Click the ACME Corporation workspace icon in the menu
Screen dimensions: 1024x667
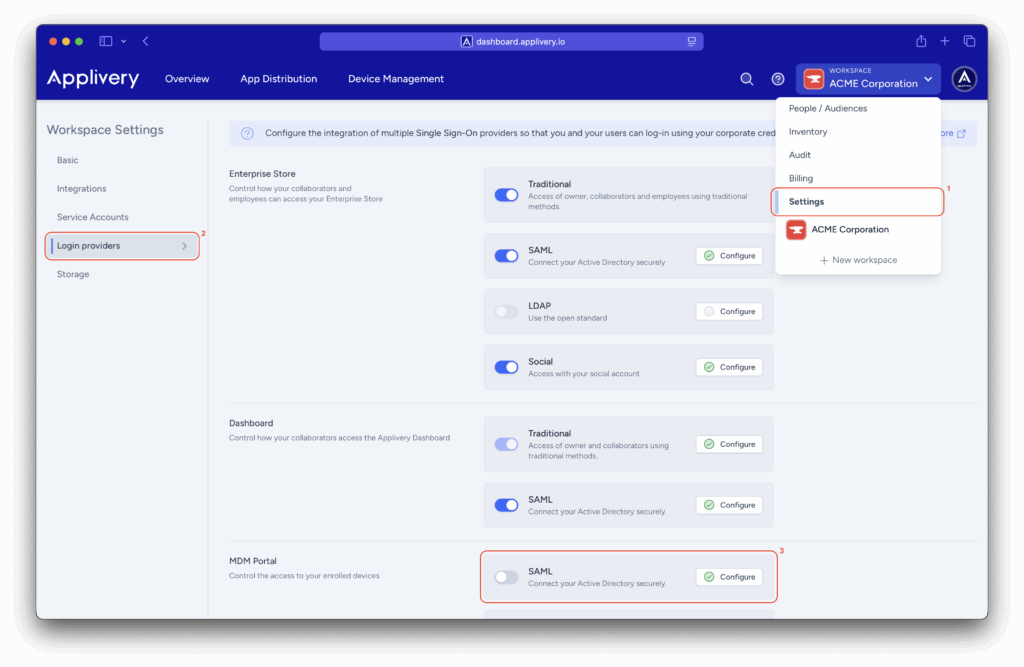(x=795, y=229)
